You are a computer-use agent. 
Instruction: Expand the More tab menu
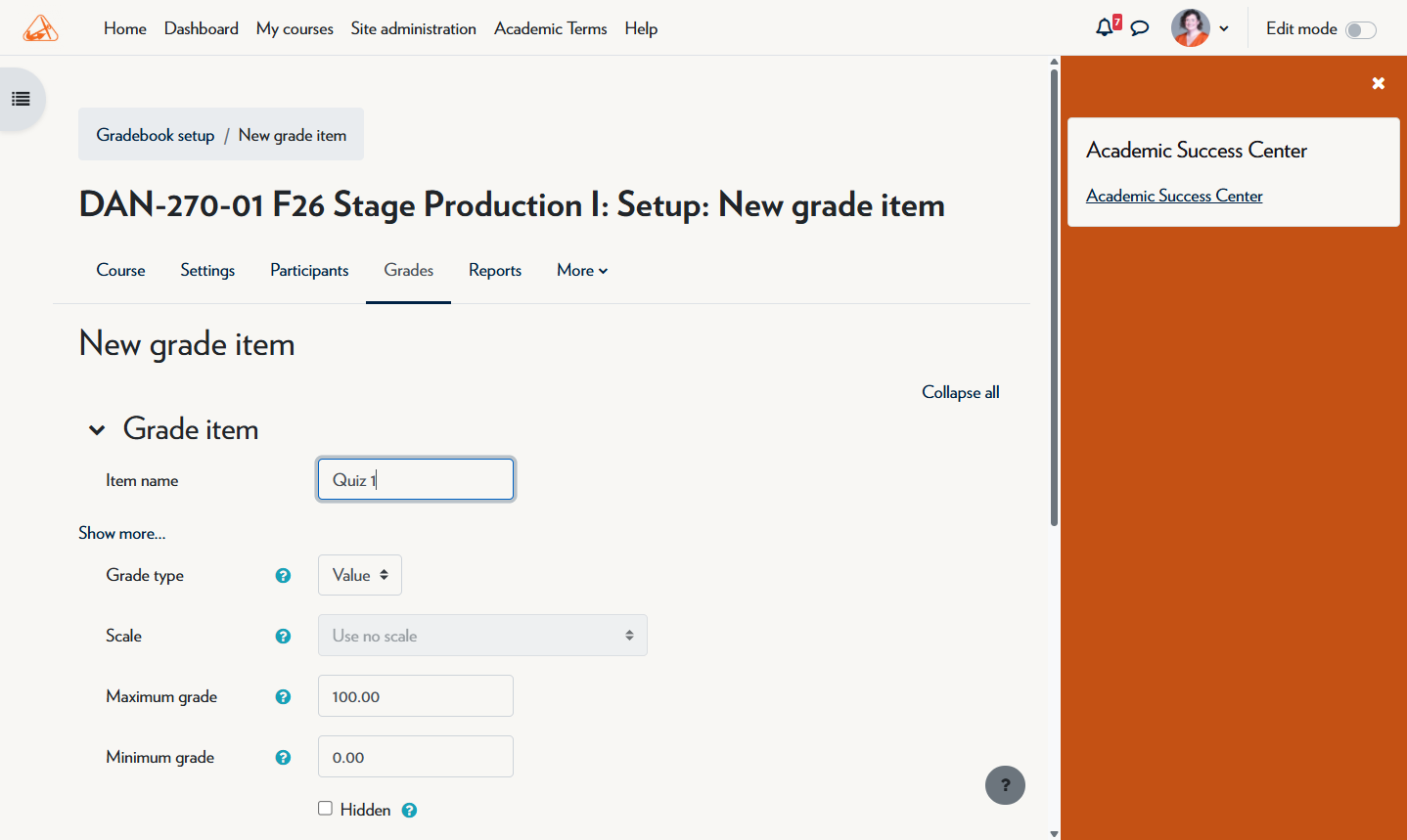pyautogui.click(x=582, y=271)
